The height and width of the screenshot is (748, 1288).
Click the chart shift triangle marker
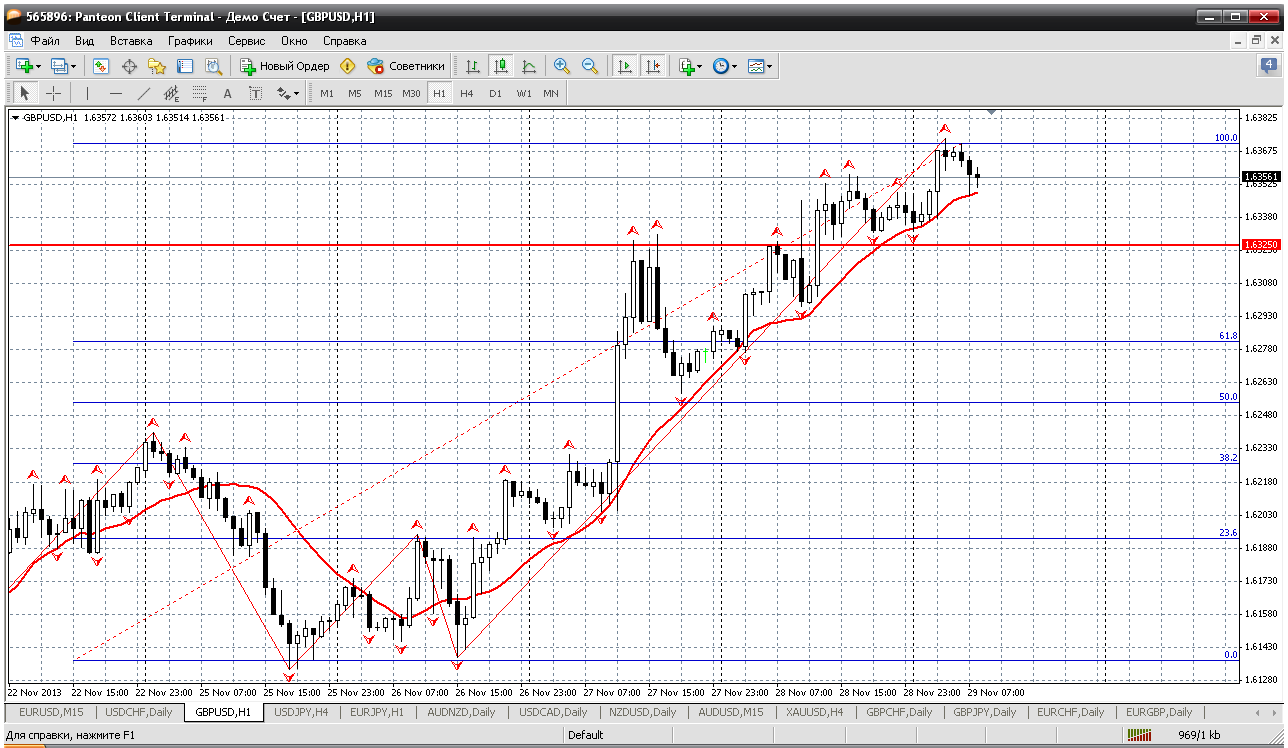(x=991, y=113)
